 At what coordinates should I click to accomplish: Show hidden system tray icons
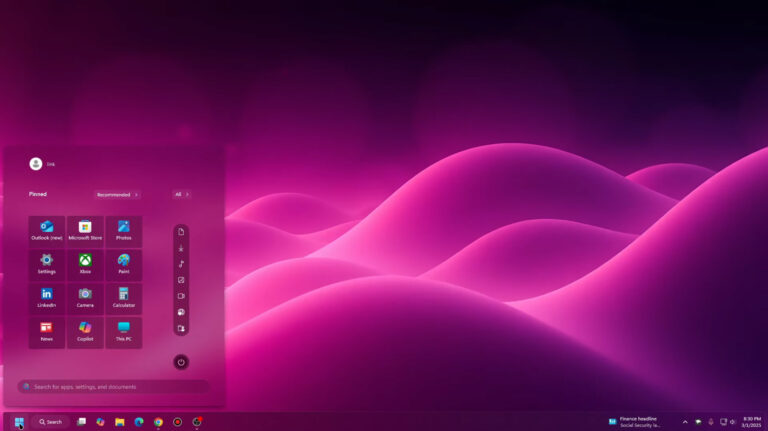coord(685,422)
